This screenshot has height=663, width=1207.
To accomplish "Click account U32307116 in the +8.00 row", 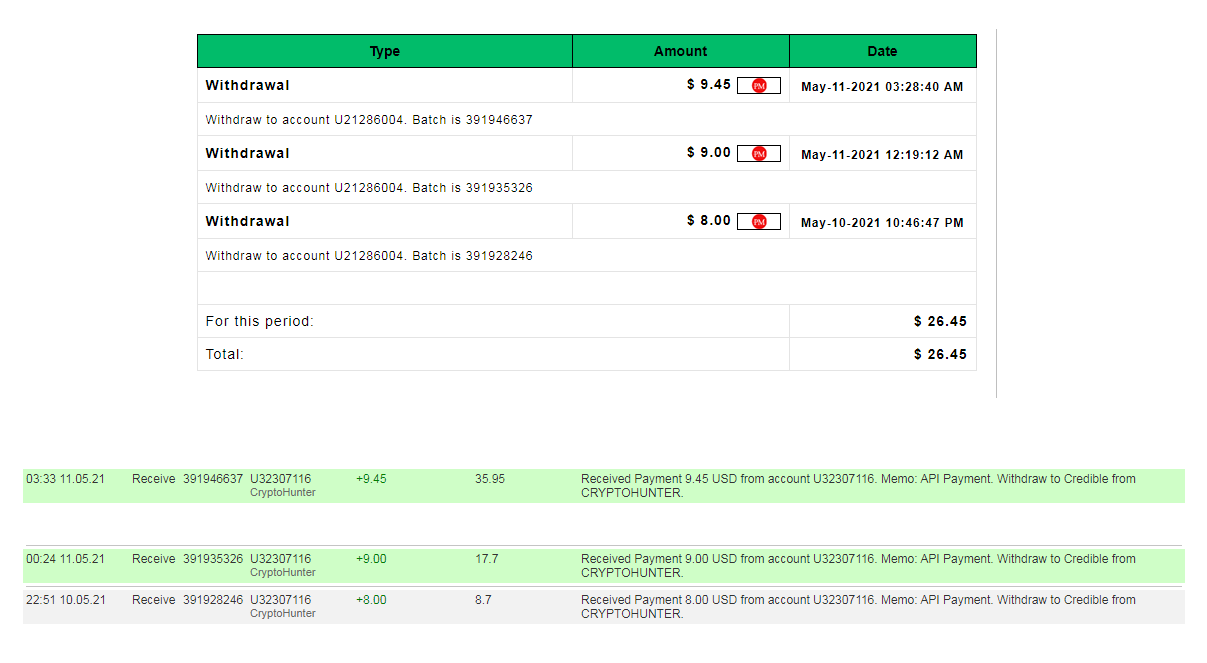I will click(x=281, y=600).
